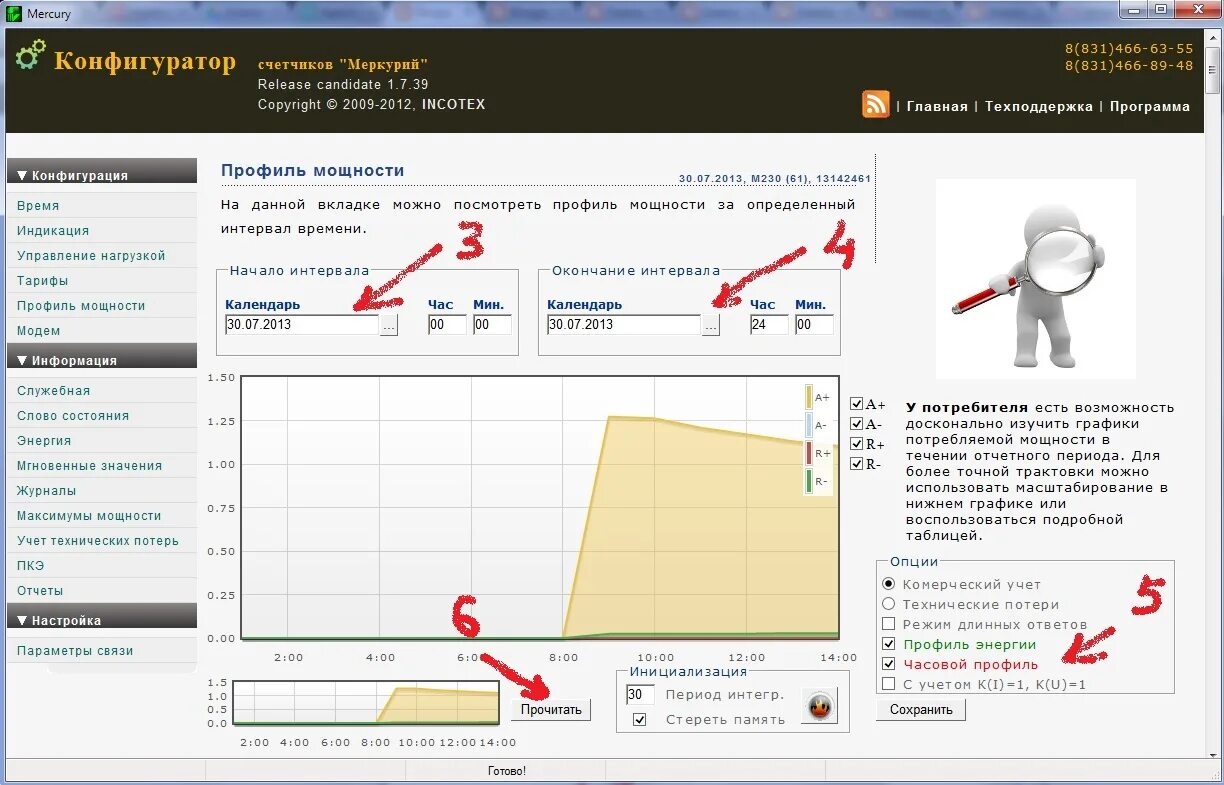Open Служебная in sidebar
The height and width of the screenshot is (785, 1224).
tap(54, 390)
